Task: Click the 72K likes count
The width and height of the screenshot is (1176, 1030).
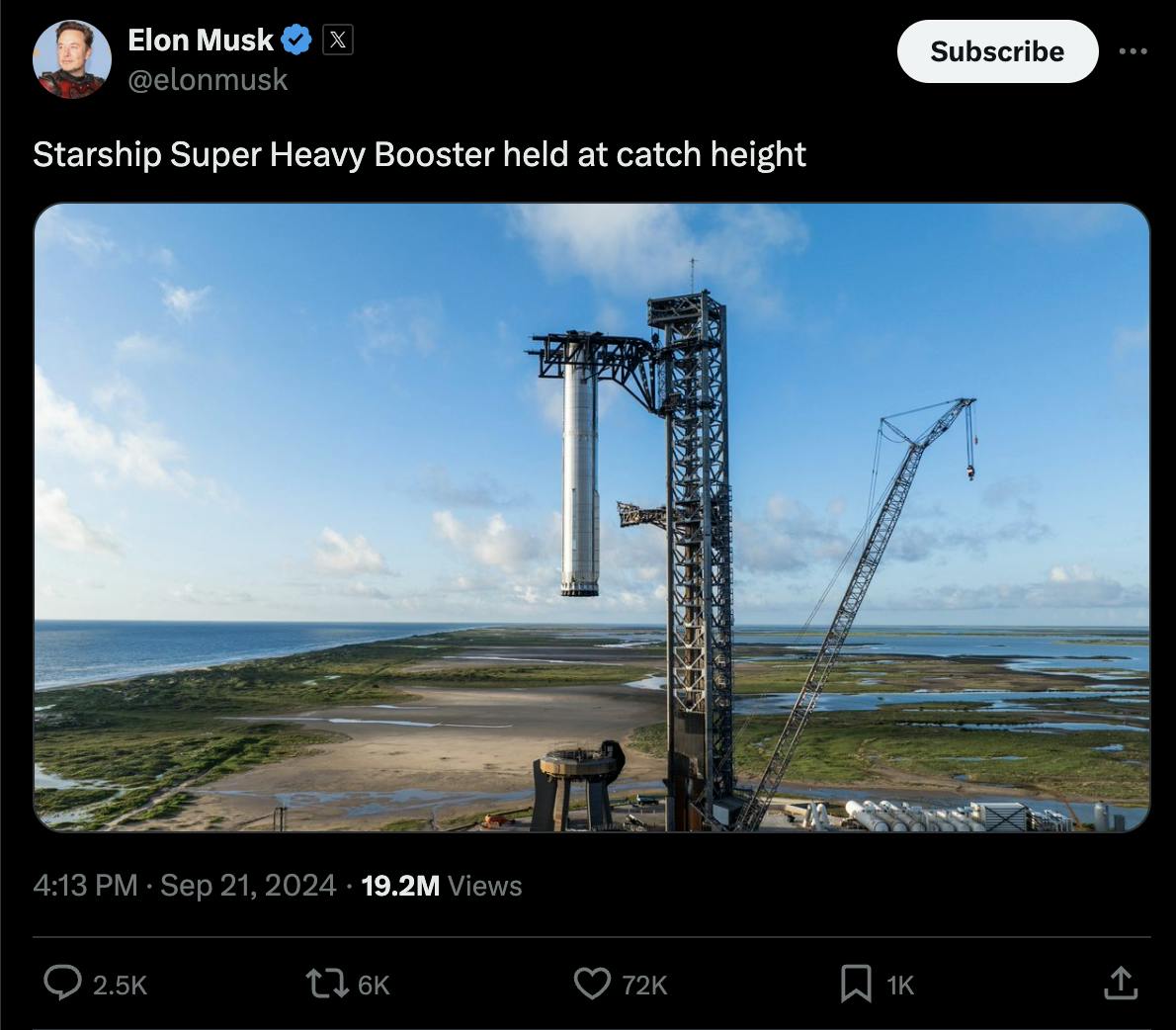Action: (x=644, y=985)
